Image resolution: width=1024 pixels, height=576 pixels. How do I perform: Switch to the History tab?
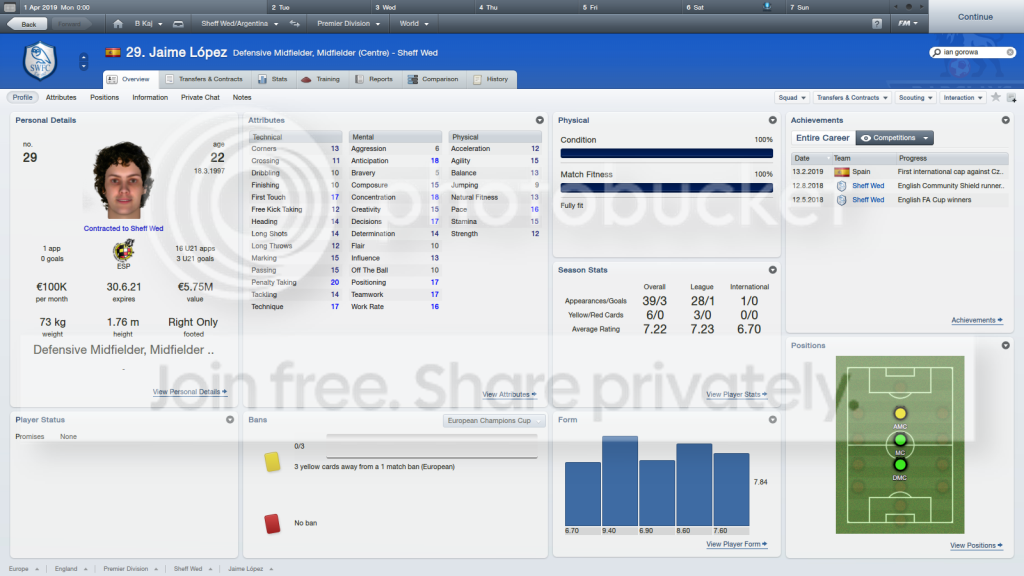pos(492,79)
